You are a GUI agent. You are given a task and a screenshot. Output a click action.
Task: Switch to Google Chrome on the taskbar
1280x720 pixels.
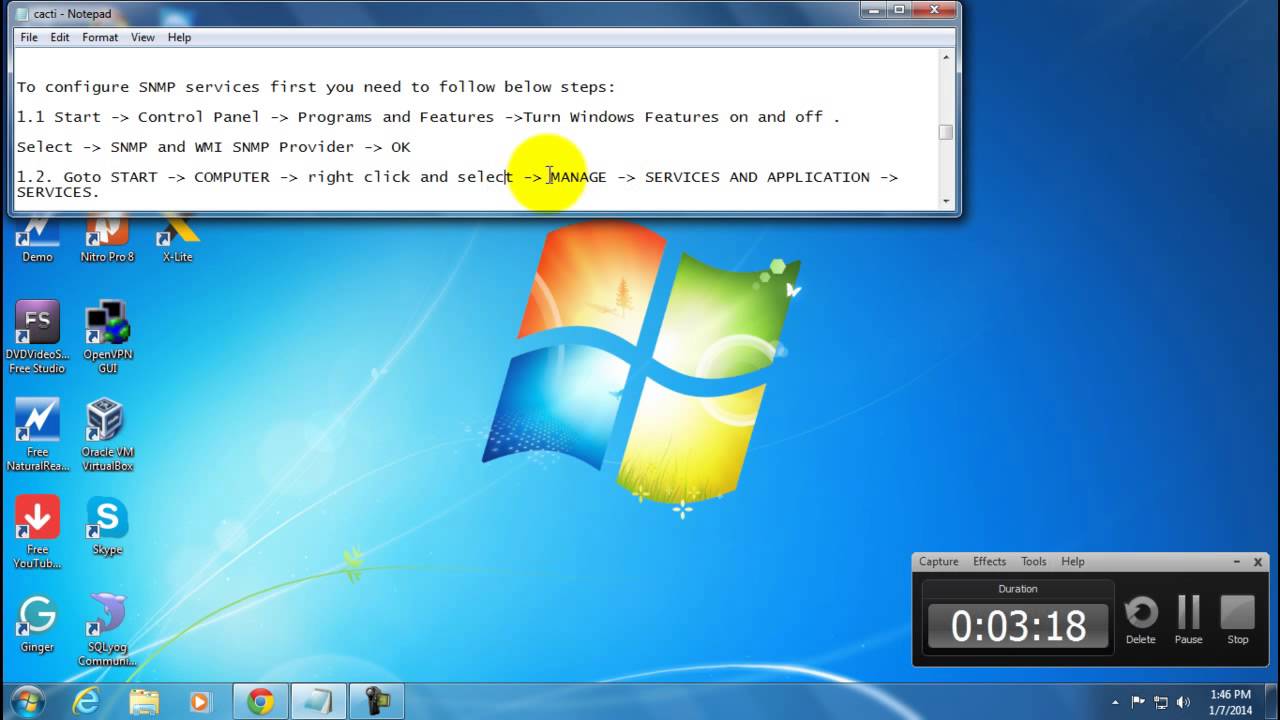[x=261, y=702]
